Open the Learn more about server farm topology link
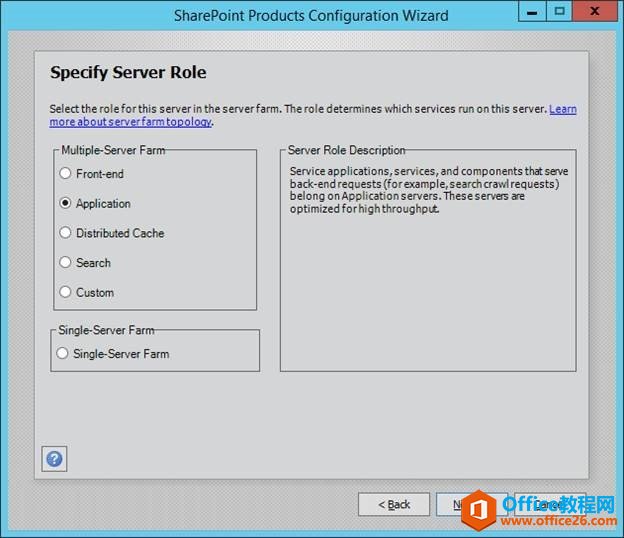624x538 pixels. point(131,121)
